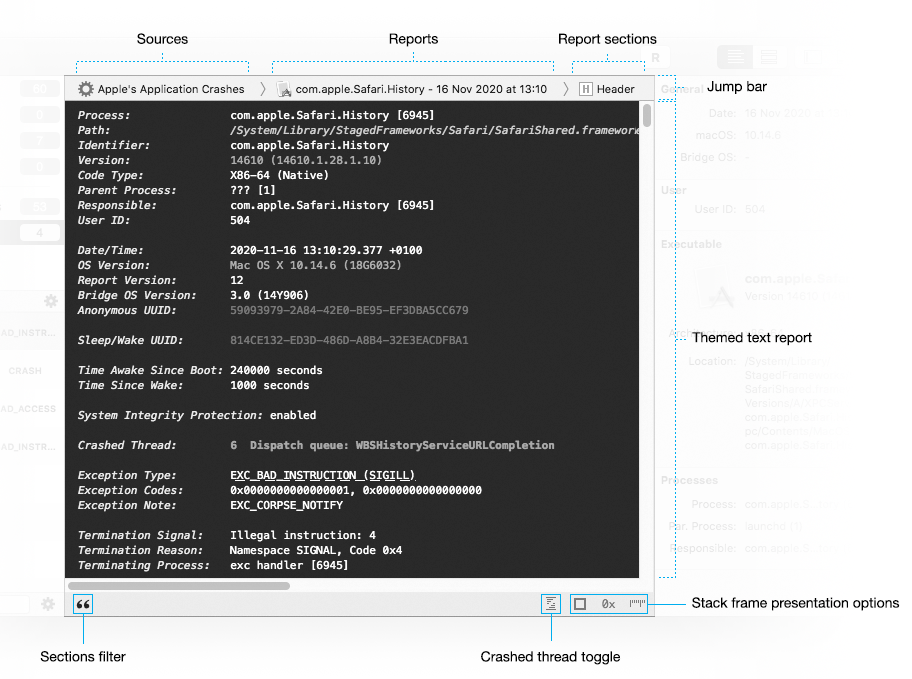Click the Illegal instruction: 4 termination signal
Screen dimensions: 912x679
tap(302, 535)
